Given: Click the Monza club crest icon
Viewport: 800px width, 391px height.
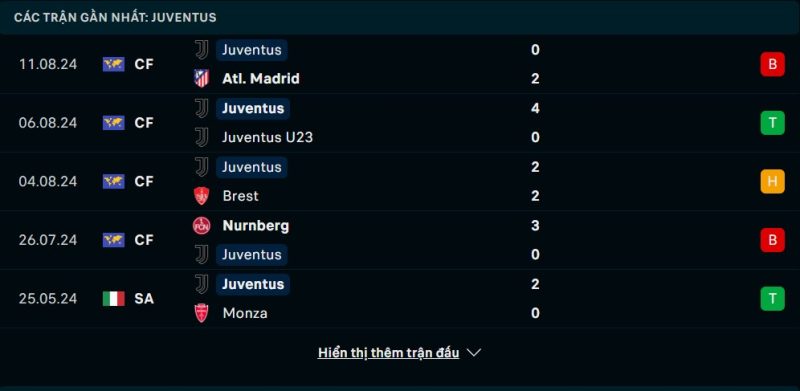Looking at the screenshot, I should [202, 313].
